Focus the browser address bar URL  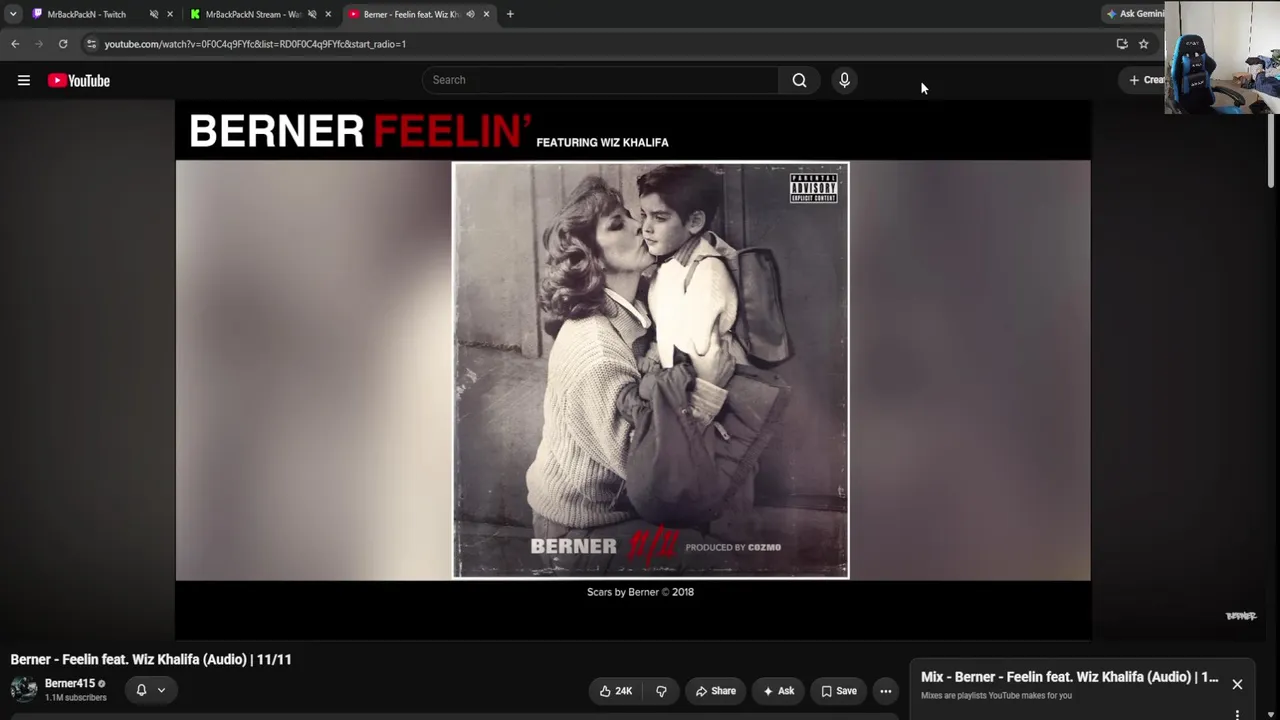(x=255, y=44)
